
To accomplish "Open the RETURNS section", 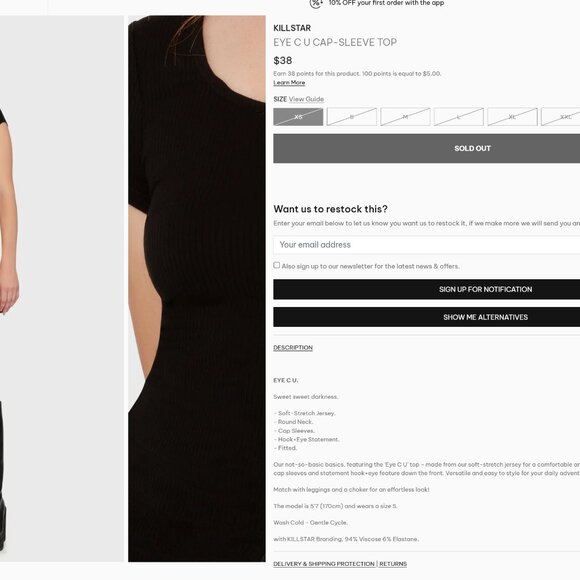I will [x=393, y=564].
